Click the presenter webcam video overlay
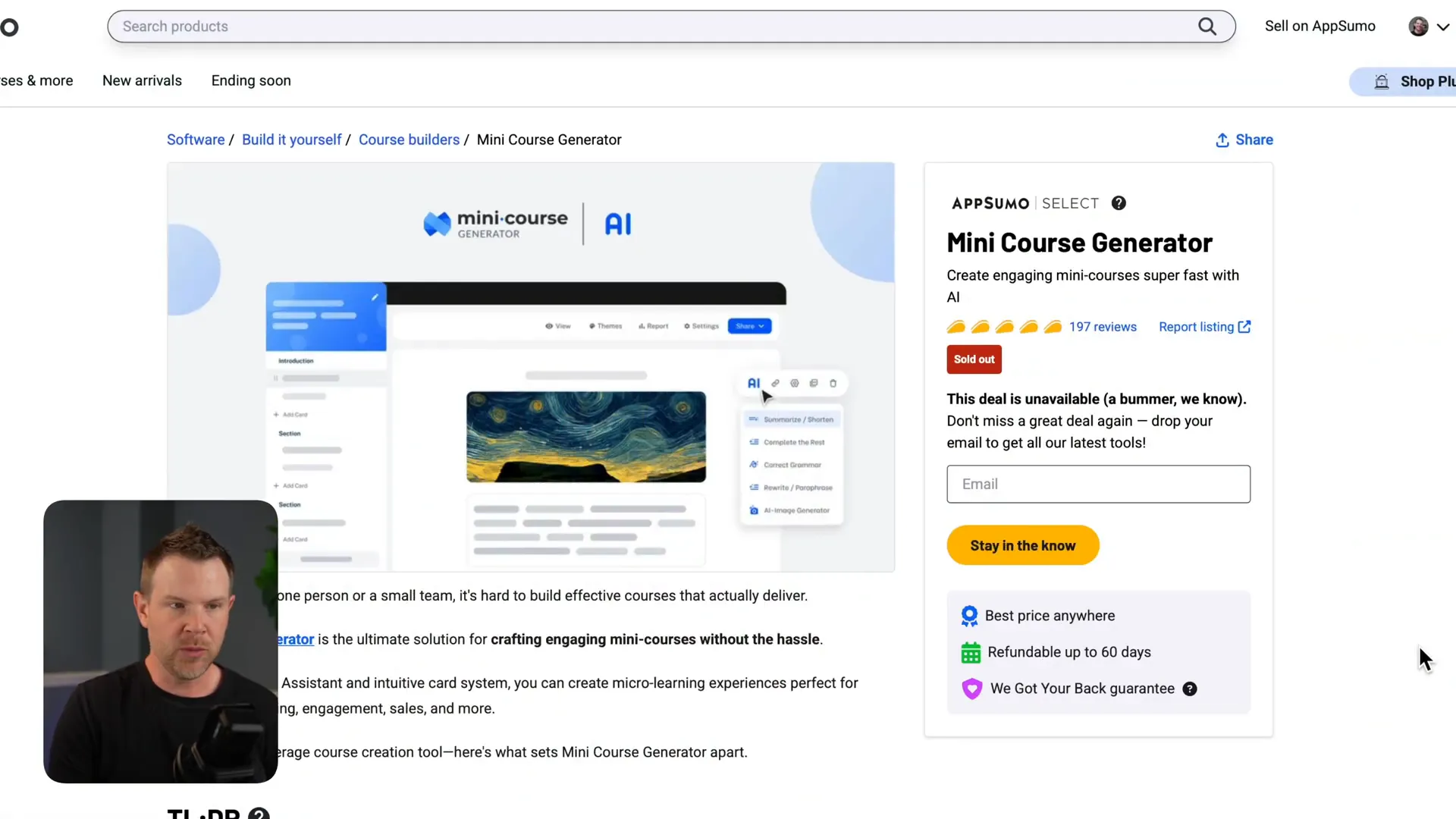Viewport: 1456px width, 819px height. pos(161,642)
